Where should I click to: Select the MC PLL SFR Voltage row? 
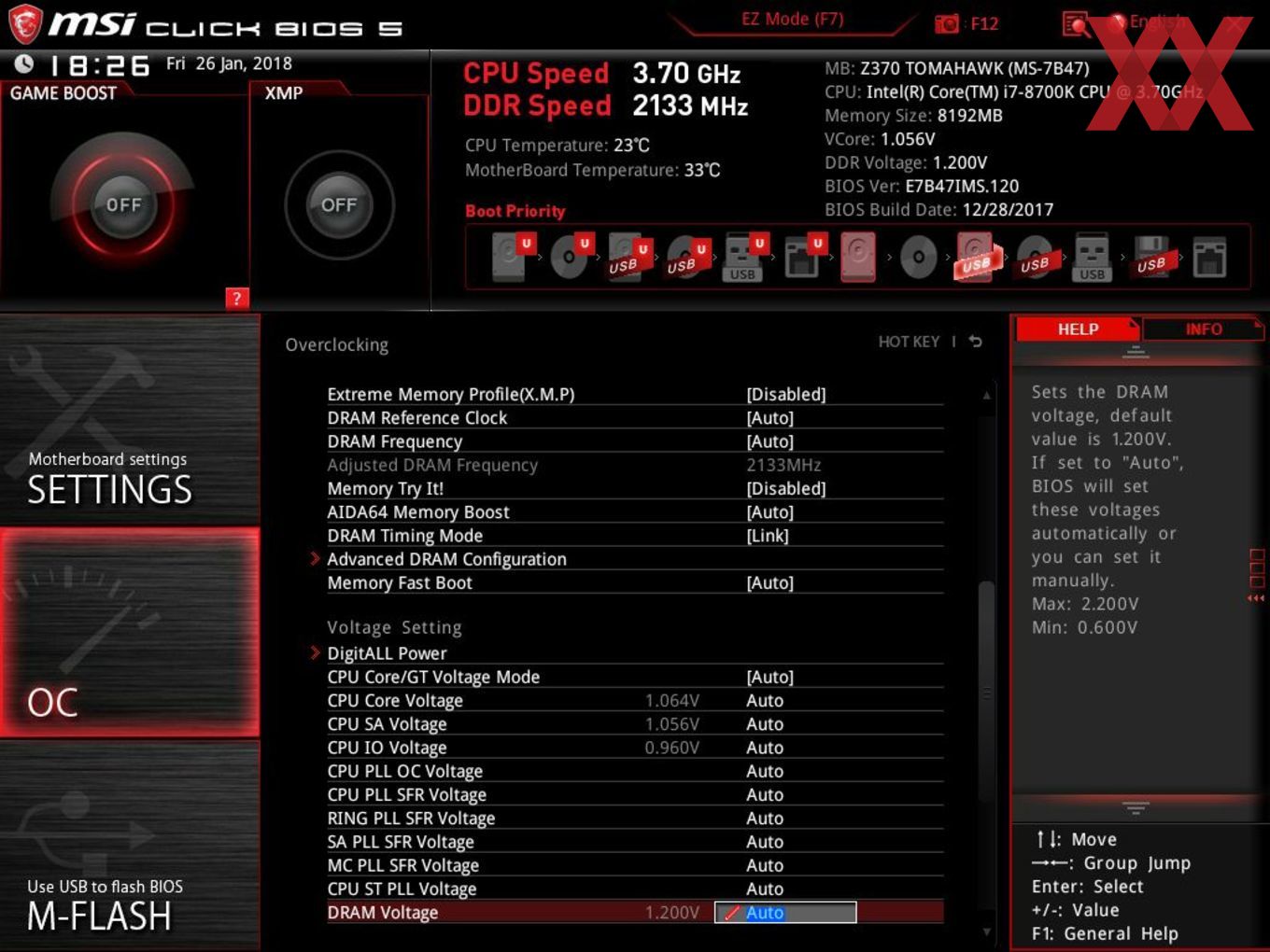point(635,865)
